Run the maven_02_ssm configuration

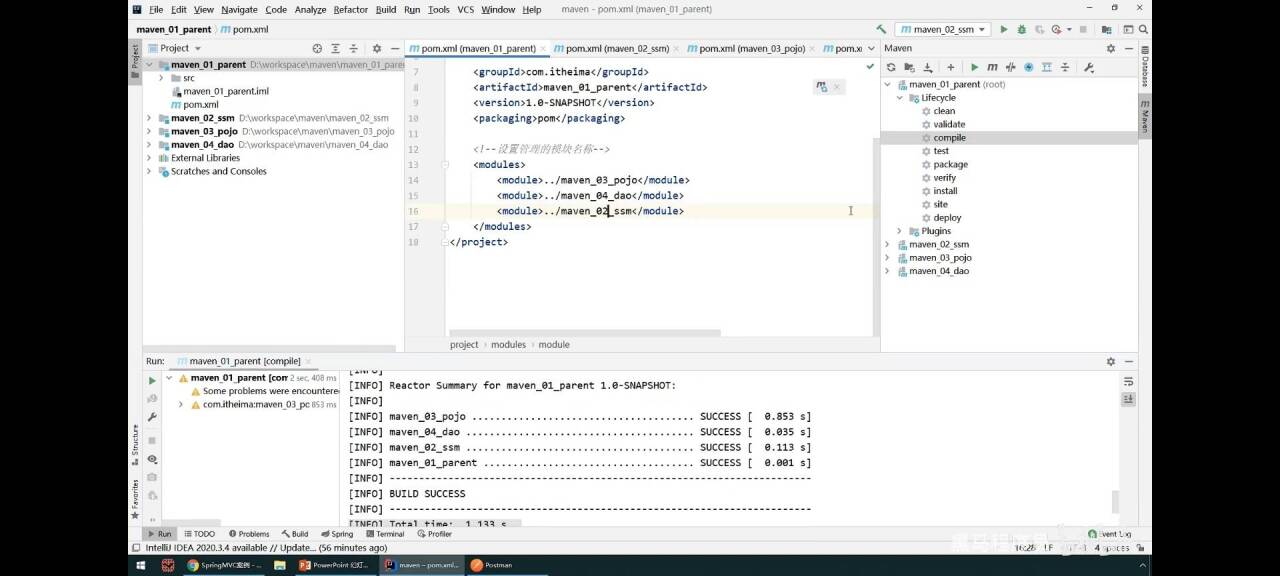(x=1004, y=29)
